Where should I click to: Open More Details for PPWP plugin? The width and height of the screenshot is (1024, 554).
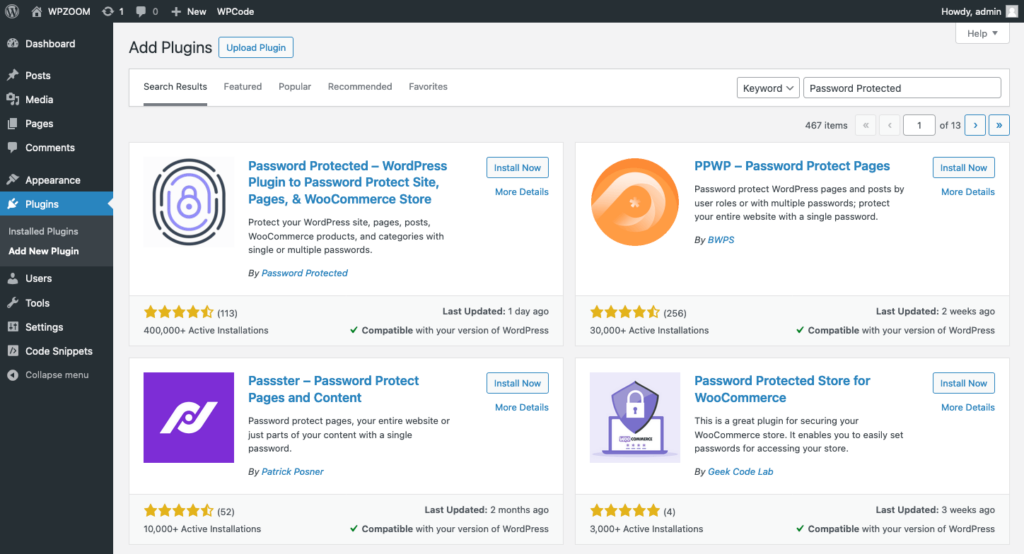[x=968, y=192]
